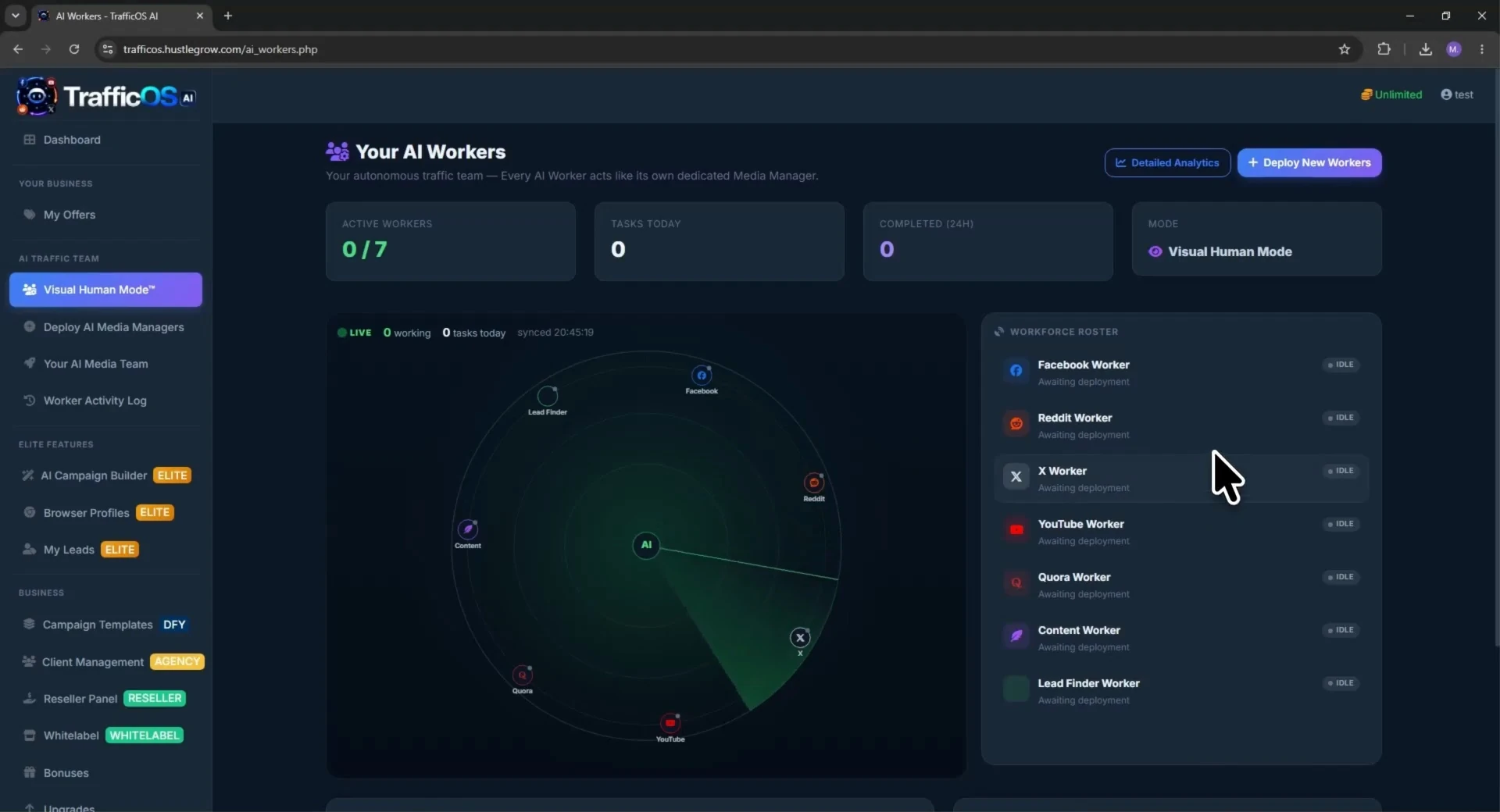The image size is (1500, 812).
Task: Click the Completed (24H) card
Action: pos(988,241)
